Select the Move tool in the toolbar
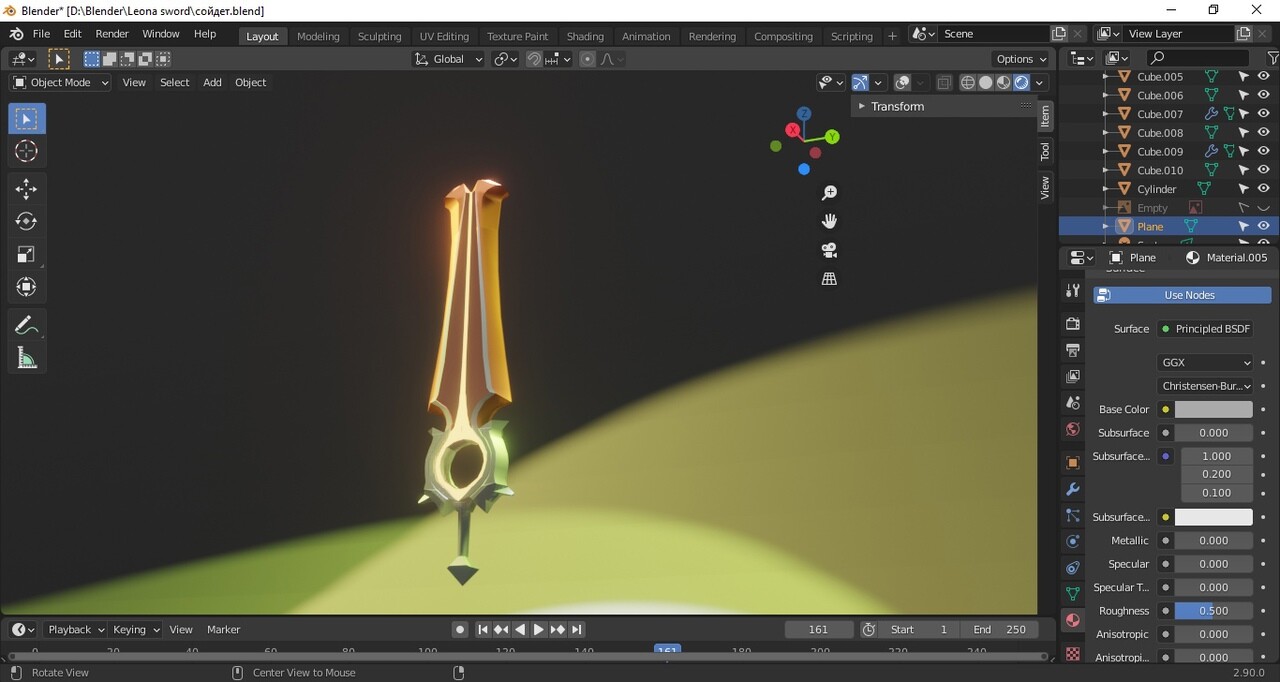The width and height of the screenshot is (1280, 682). point(27,189)
